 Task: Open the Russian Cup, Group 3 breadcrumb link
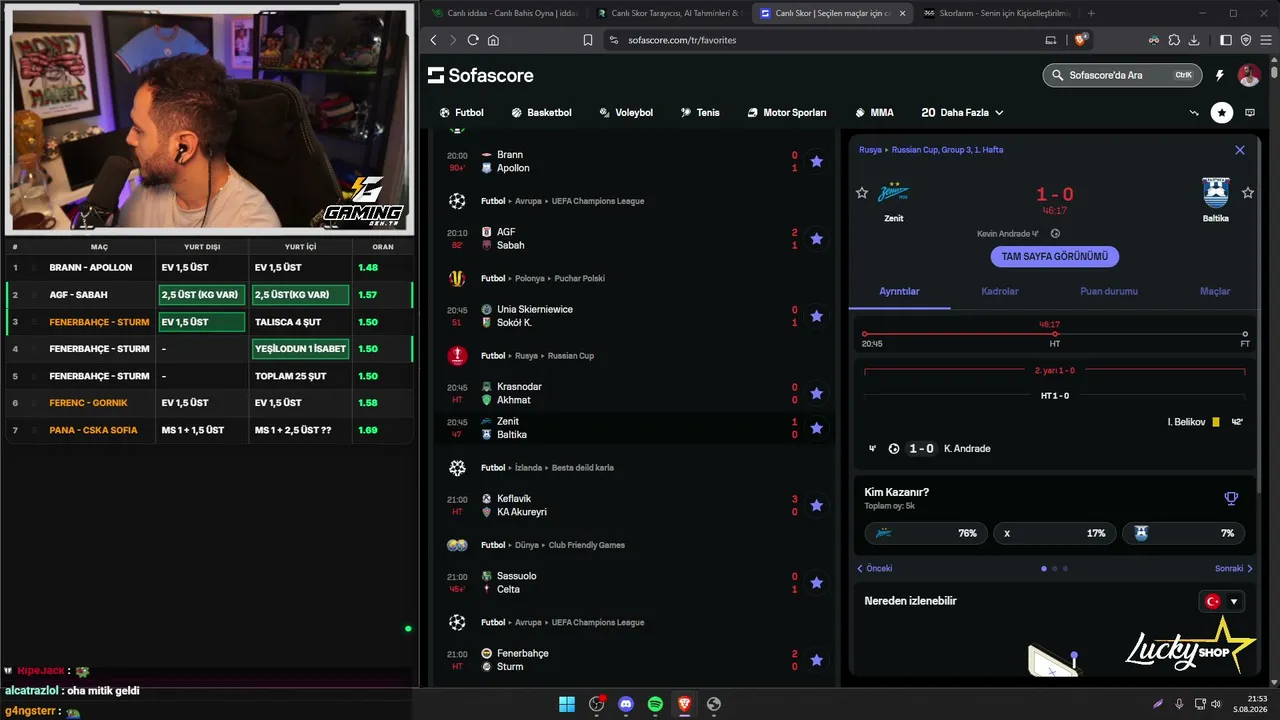click(x=947, y=150)
